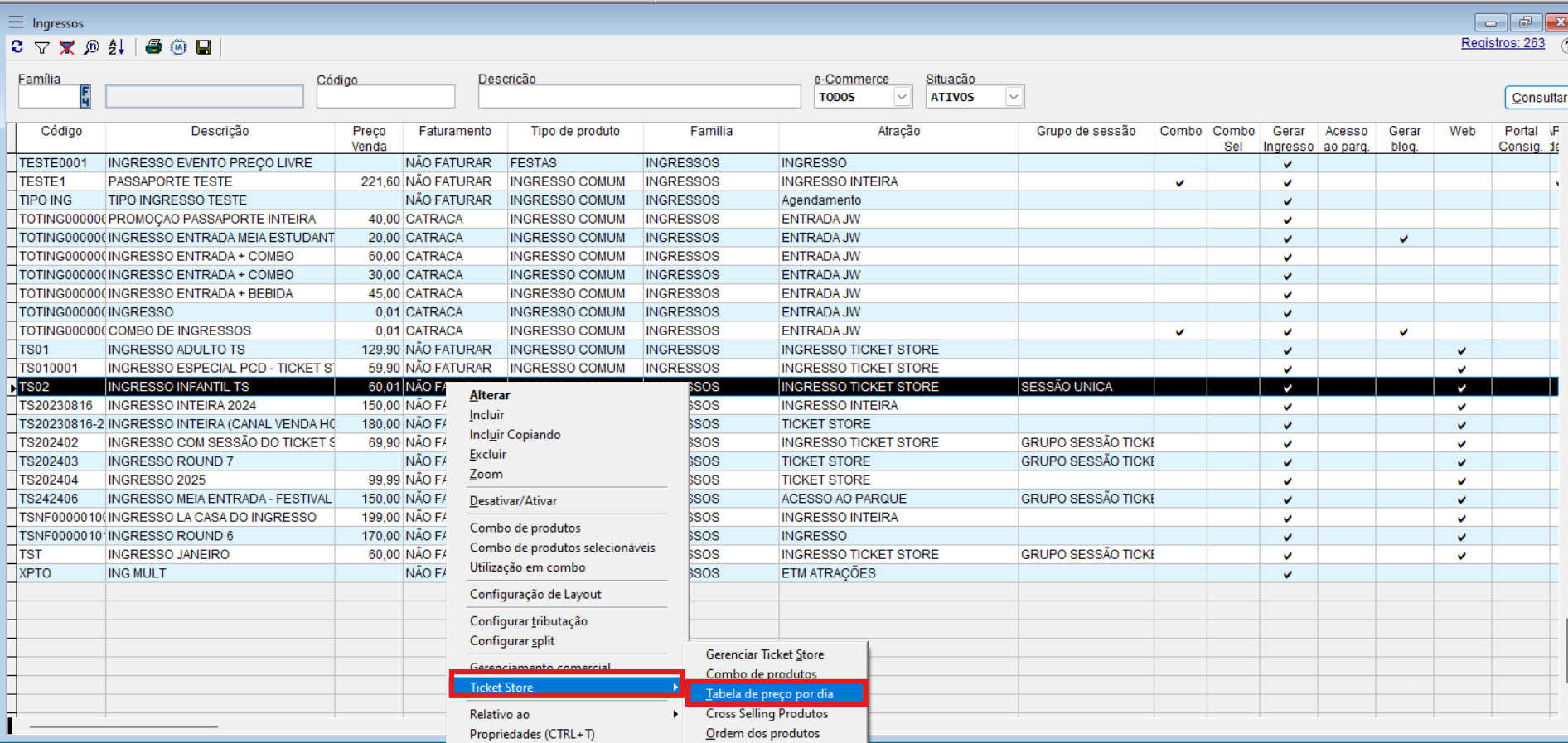Open the e-Commerce TODOS dropdown

tap(902, 97)
